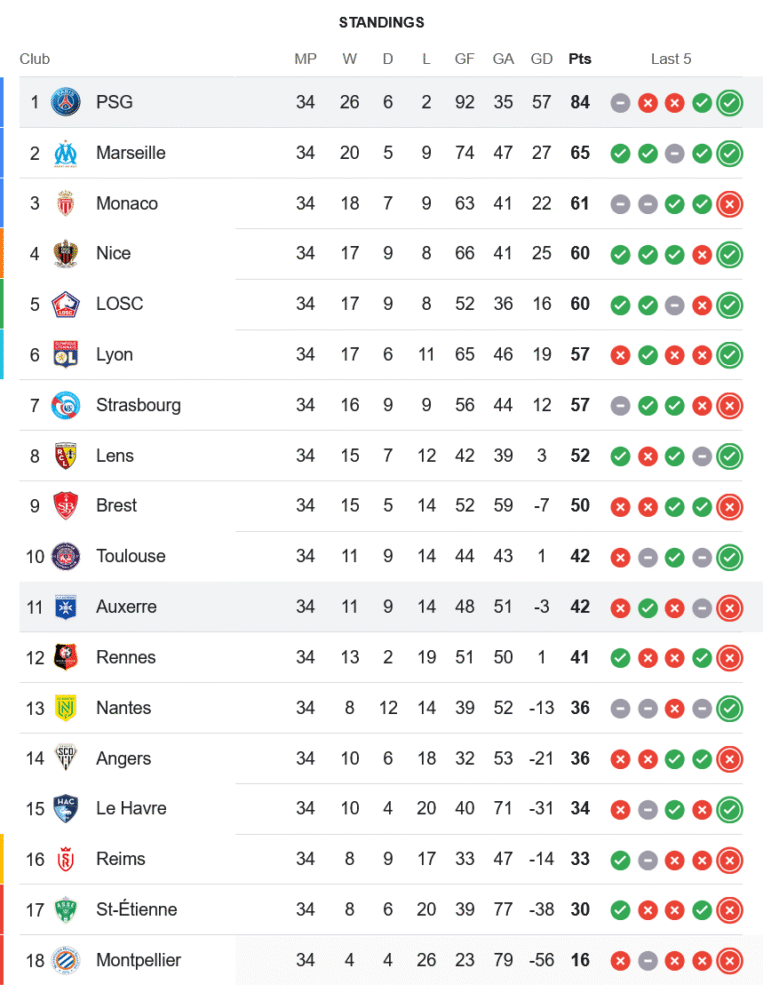Click the Pts column header
The image size is (763, 1000).
[x=580, y=59]
